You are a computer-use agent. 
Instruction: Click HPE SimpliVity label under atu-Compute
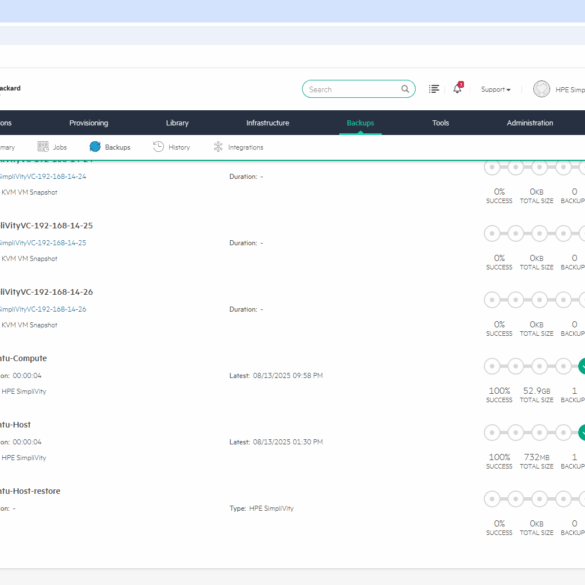24,391
